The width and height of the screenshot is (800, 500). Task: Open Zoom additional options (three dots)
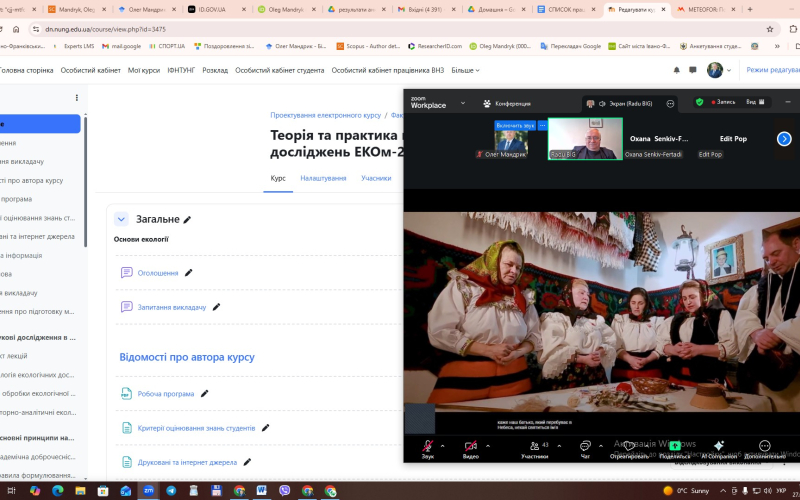[x=765, y=446]
